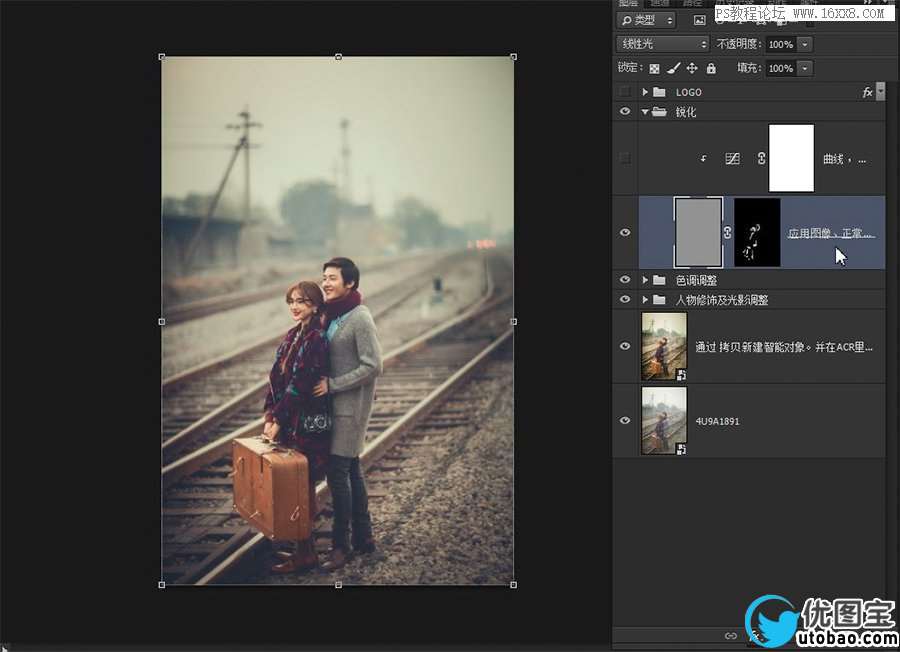Click the link layers icon at panel bottom
The height and width of the screenshot is (652, 900).
coord(731,636)
